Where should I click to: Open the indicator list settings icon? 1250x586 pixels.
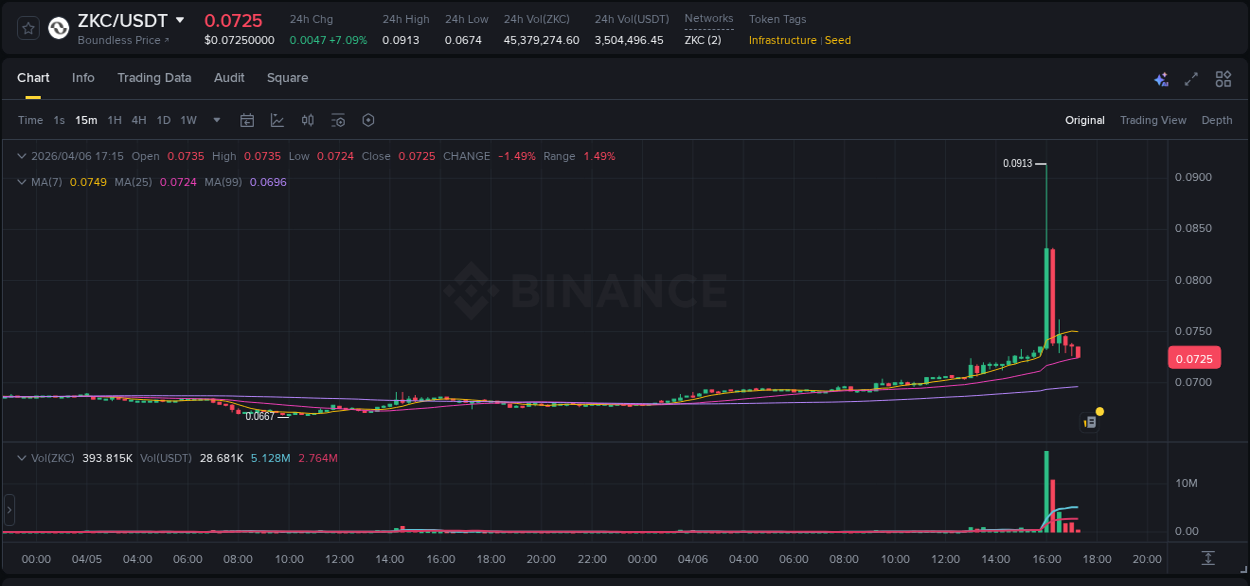coord(338,120)
